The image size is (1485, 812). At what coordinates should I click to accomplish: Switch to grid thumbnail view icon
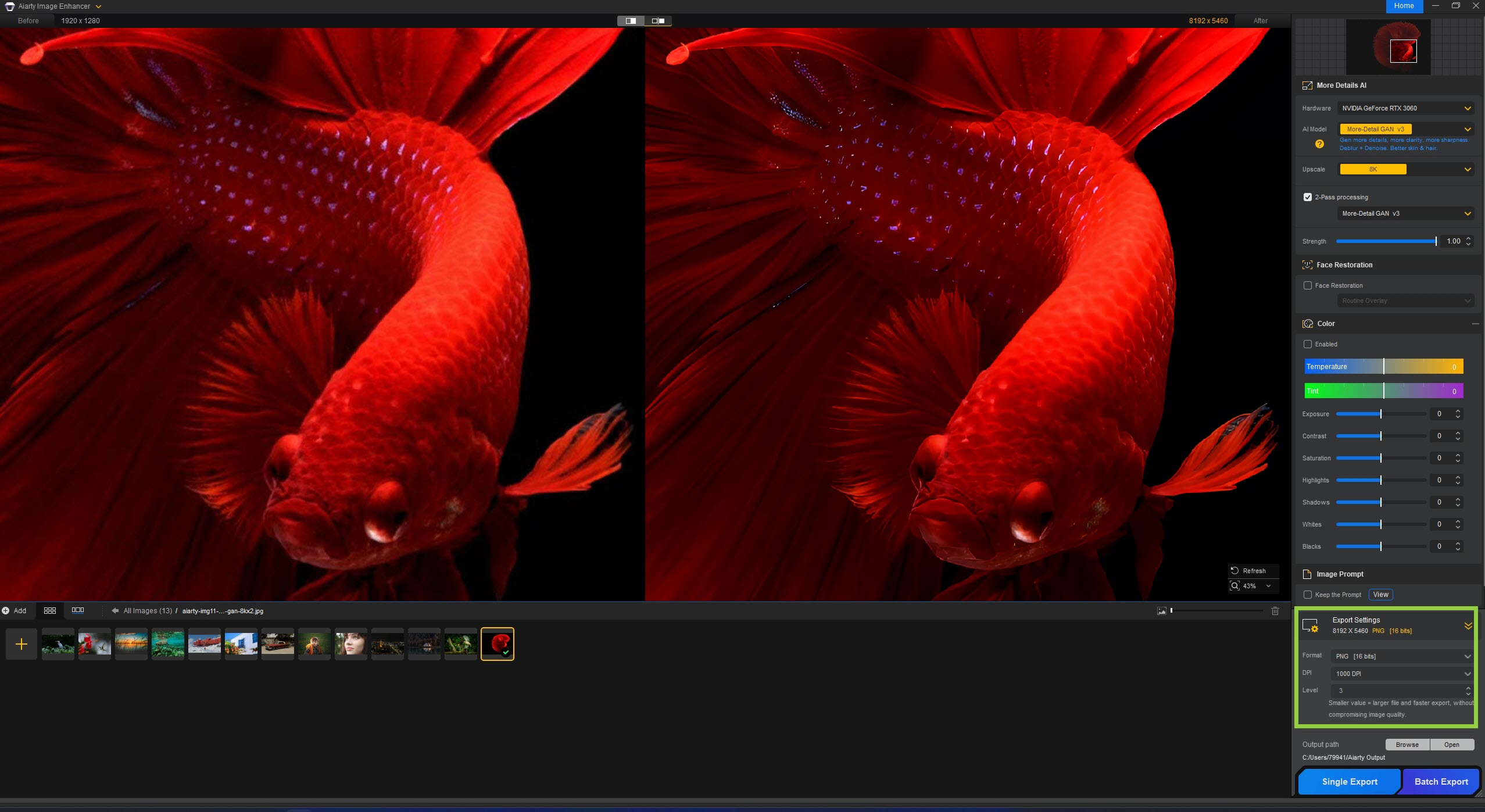(x=50, y=610)
